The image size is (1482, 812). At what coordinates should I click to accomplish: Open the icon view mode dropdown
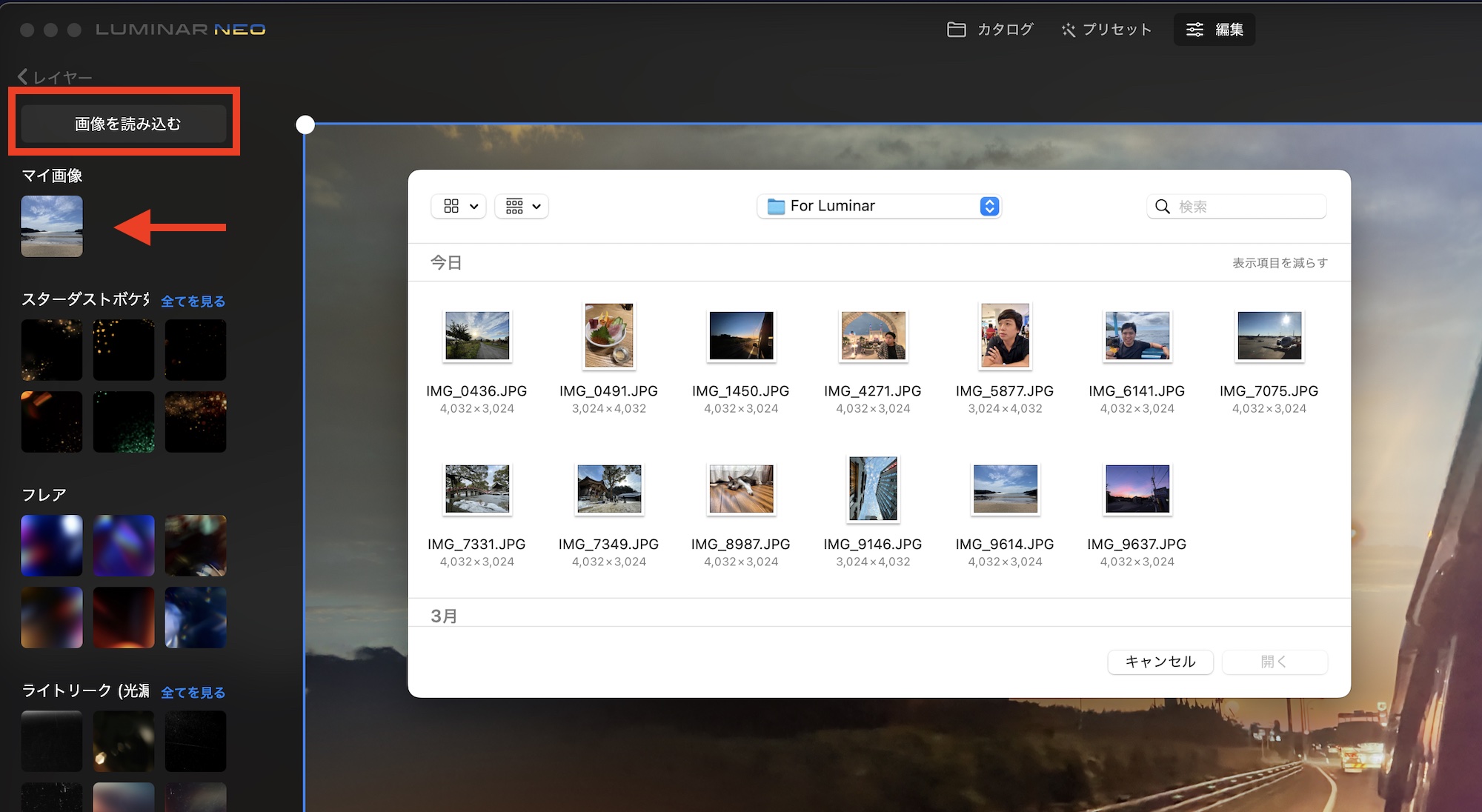click(459, 206)
